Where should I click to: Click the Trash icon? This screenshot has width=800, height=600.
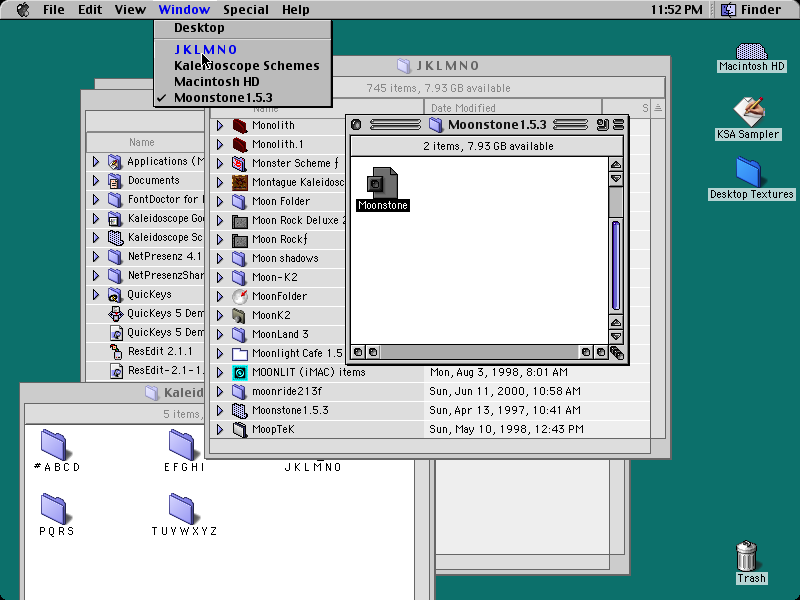coord(746,556)
